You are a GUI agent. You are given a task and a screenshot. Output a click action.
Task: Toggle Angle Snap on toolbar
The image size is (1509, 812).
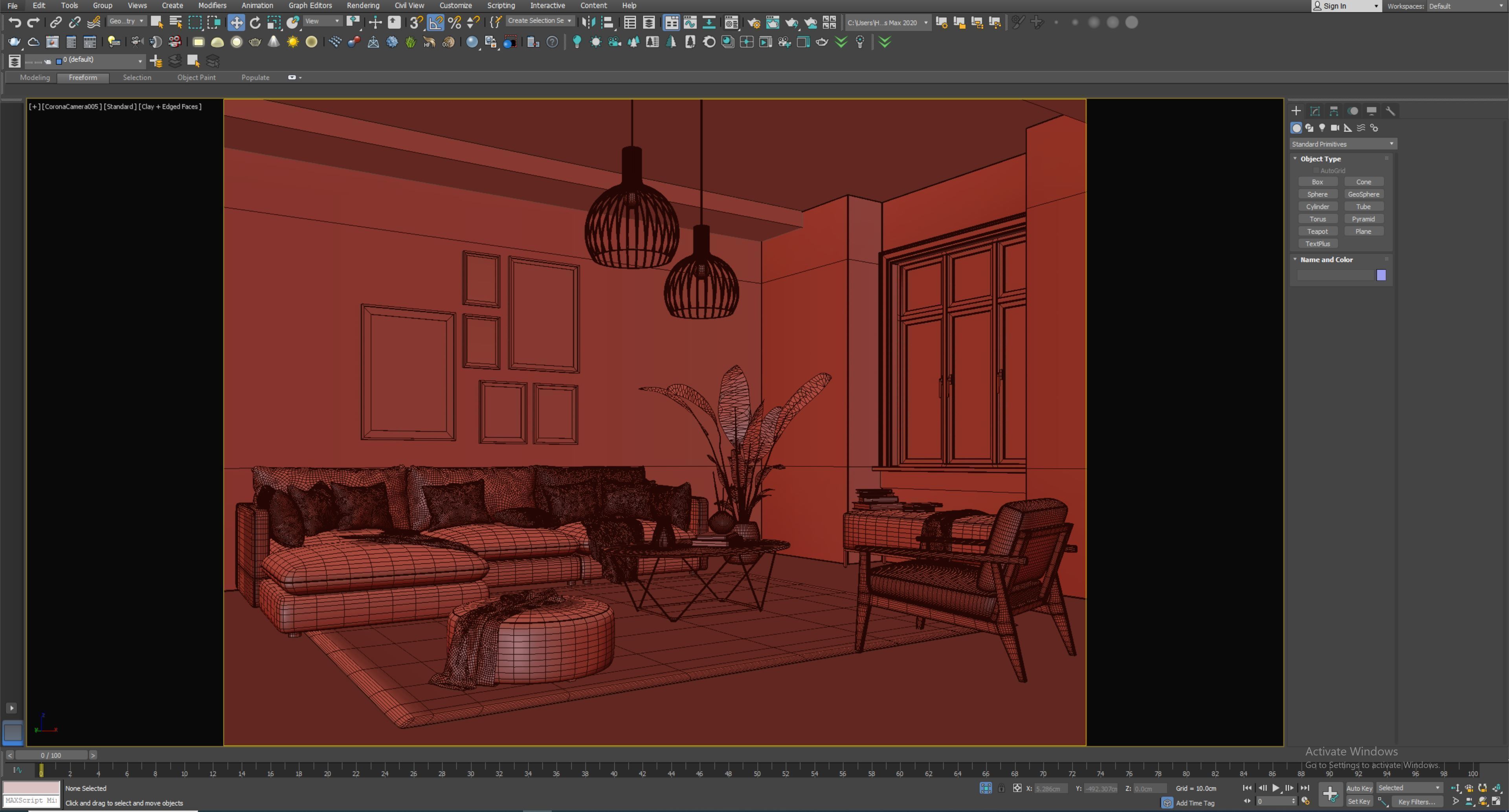click(435, 22)
